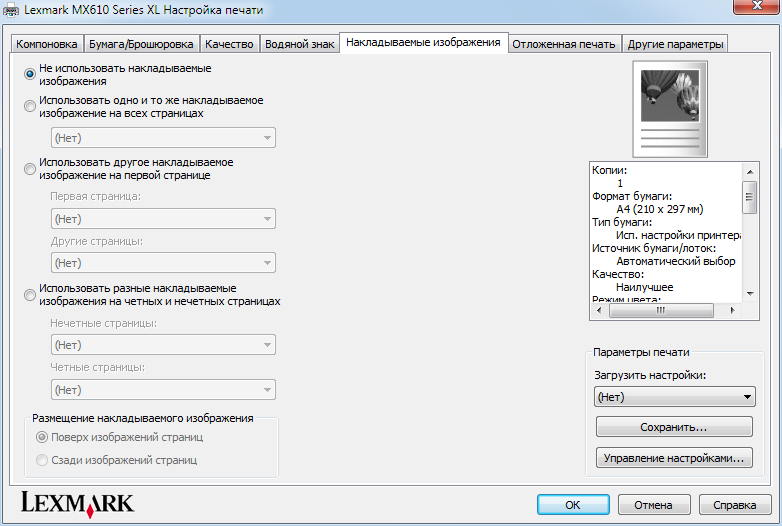Click the summary horizontal scroll-left arrow
Screen dimensions: 782x526
coord(599,310)
